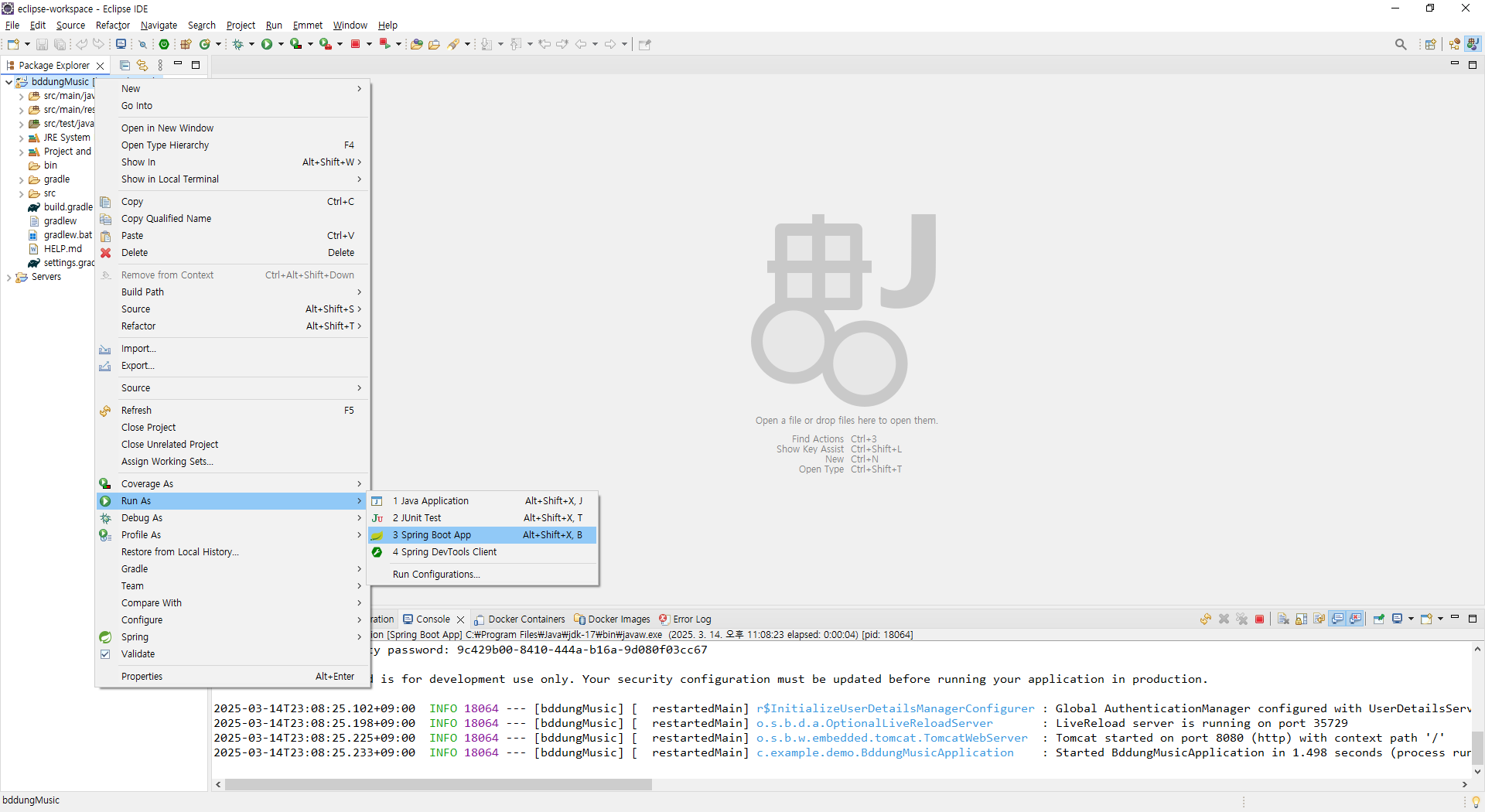Toggle Show Console on standard error change
This screenshot has width=1485, height=812.
click(1356, 619)
